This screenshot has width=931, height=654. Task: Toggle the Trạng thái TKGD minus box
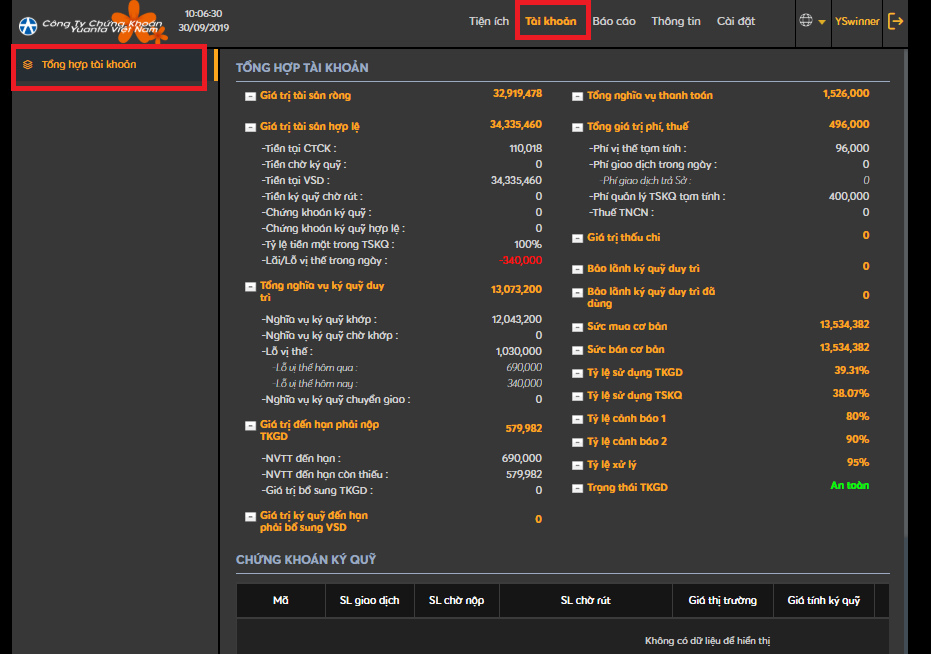577,488
